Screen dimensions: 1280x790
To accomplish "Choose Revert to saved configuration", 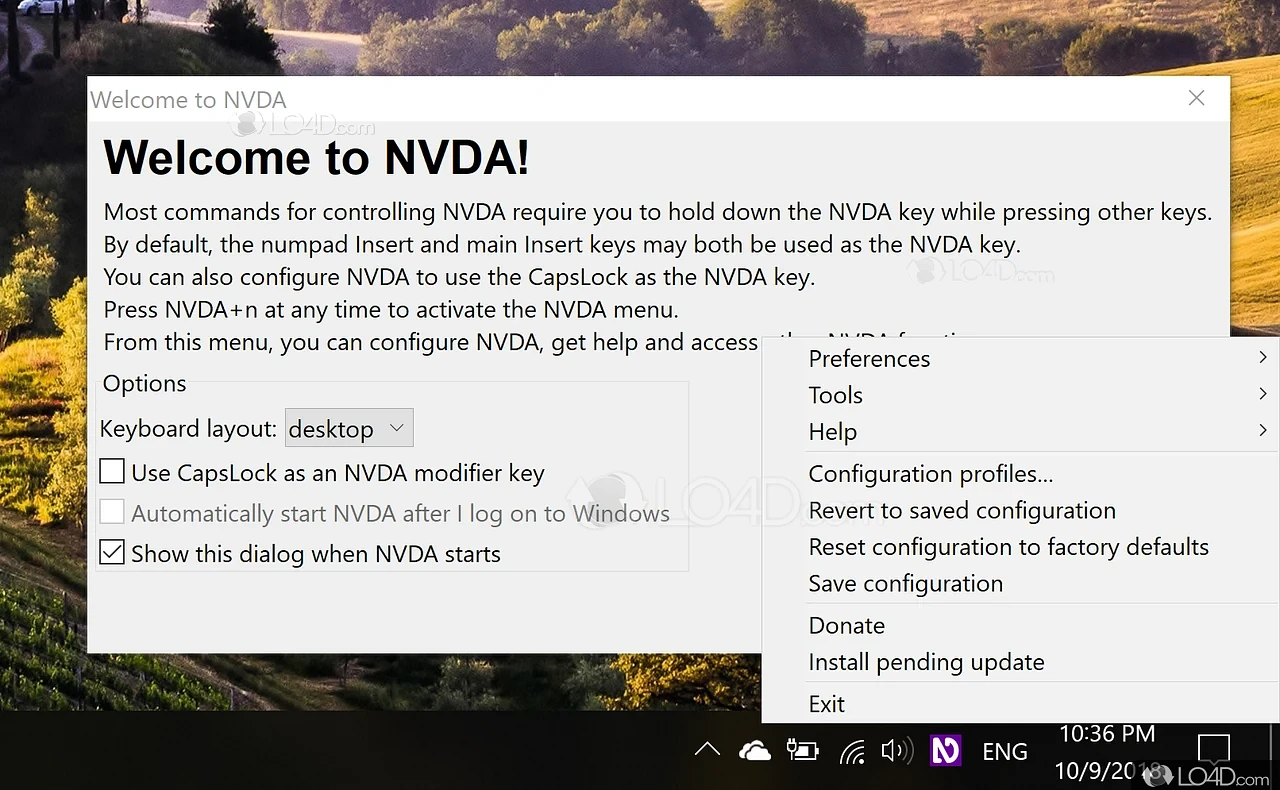I will pos(962,510).
